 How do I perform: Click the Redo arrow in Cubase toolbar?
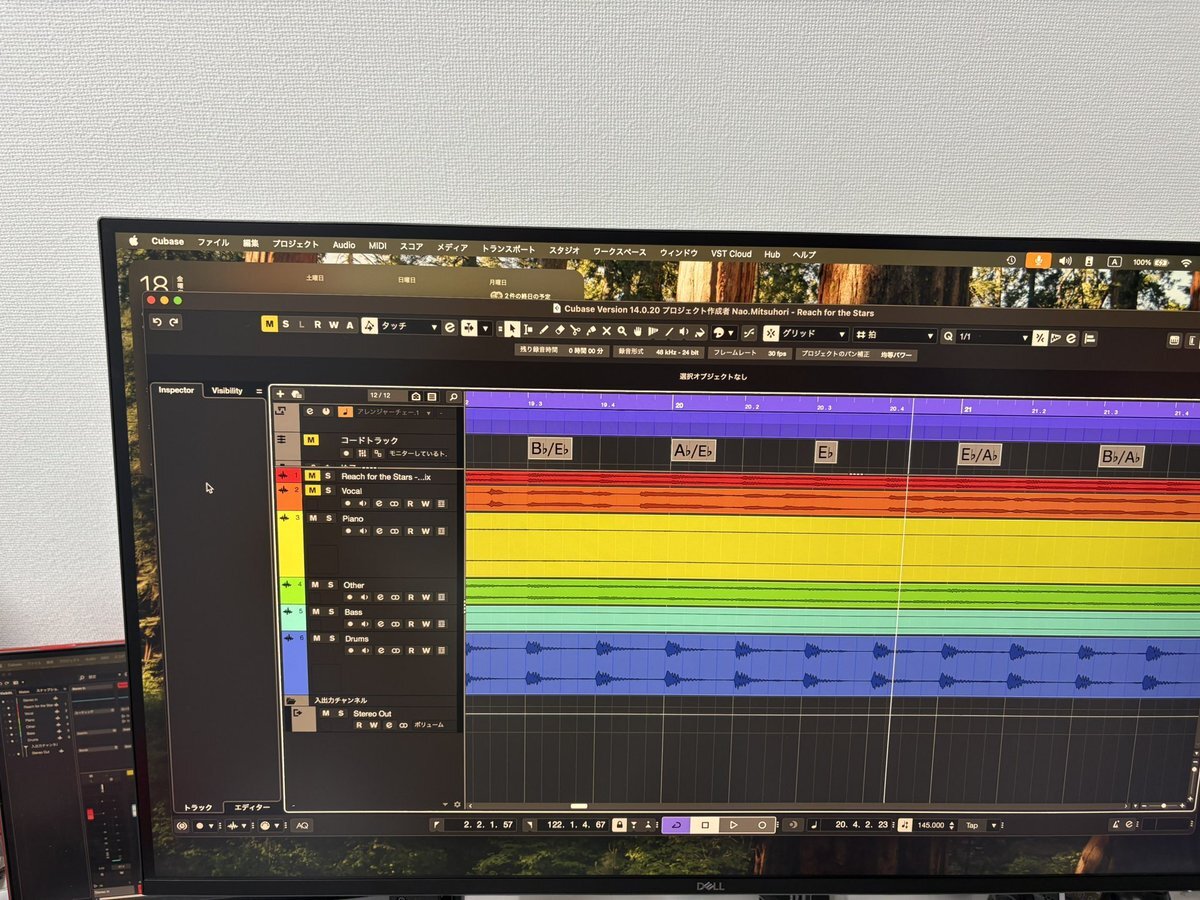(174, 322)
